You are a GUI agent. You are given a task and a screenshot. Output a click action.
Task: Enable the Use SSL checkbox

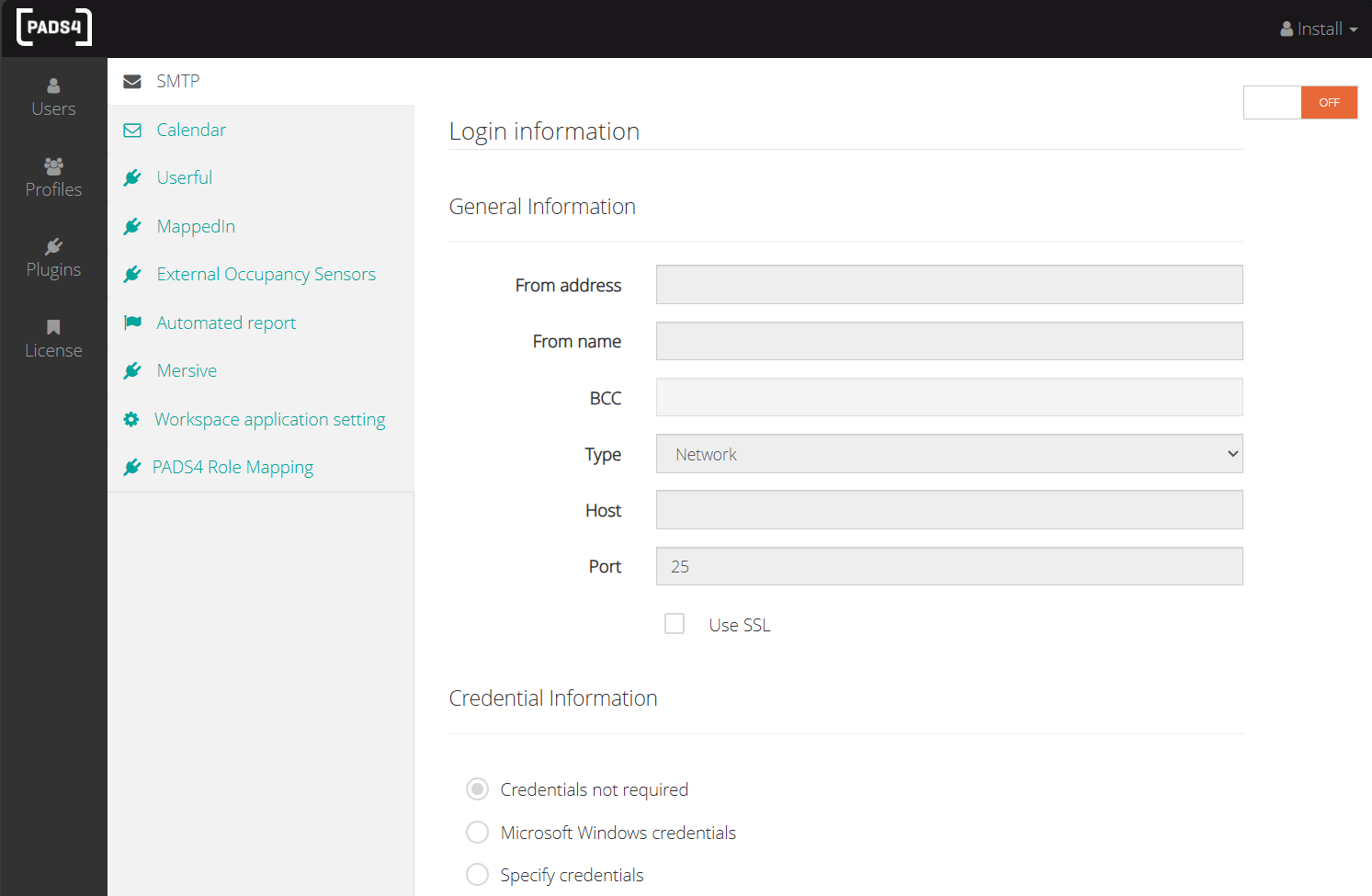(x=675, y=623)
